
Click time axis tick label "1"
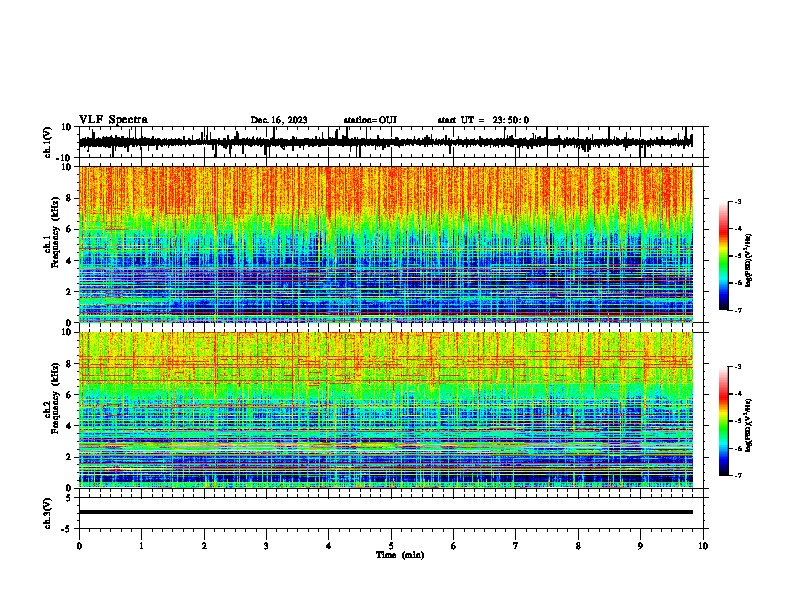(x=141, y=546)
